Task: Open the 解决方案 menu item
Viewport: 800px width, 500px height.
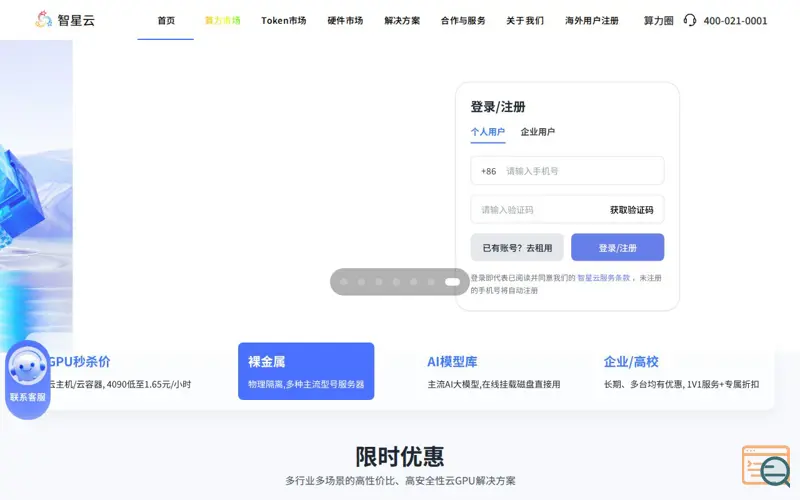Action: [x=402, y=20]
